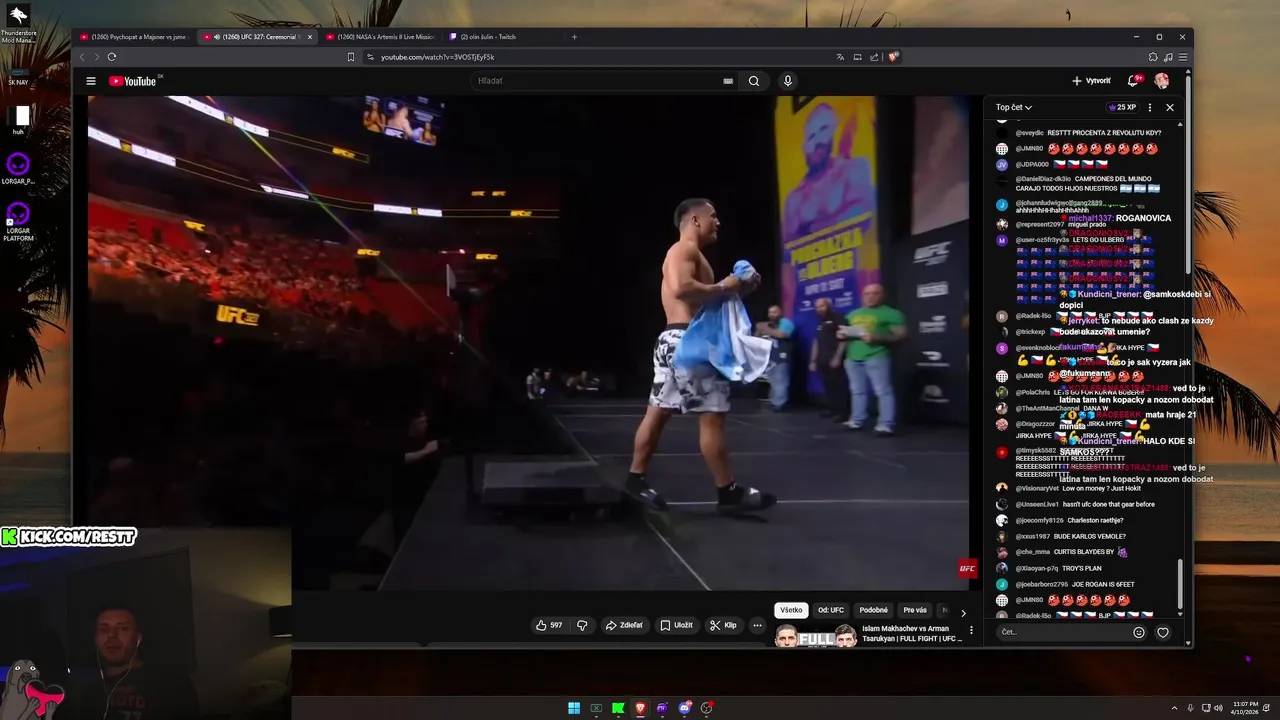Go back in browser history
The image size is (1280, 720).
coord(83,57)
